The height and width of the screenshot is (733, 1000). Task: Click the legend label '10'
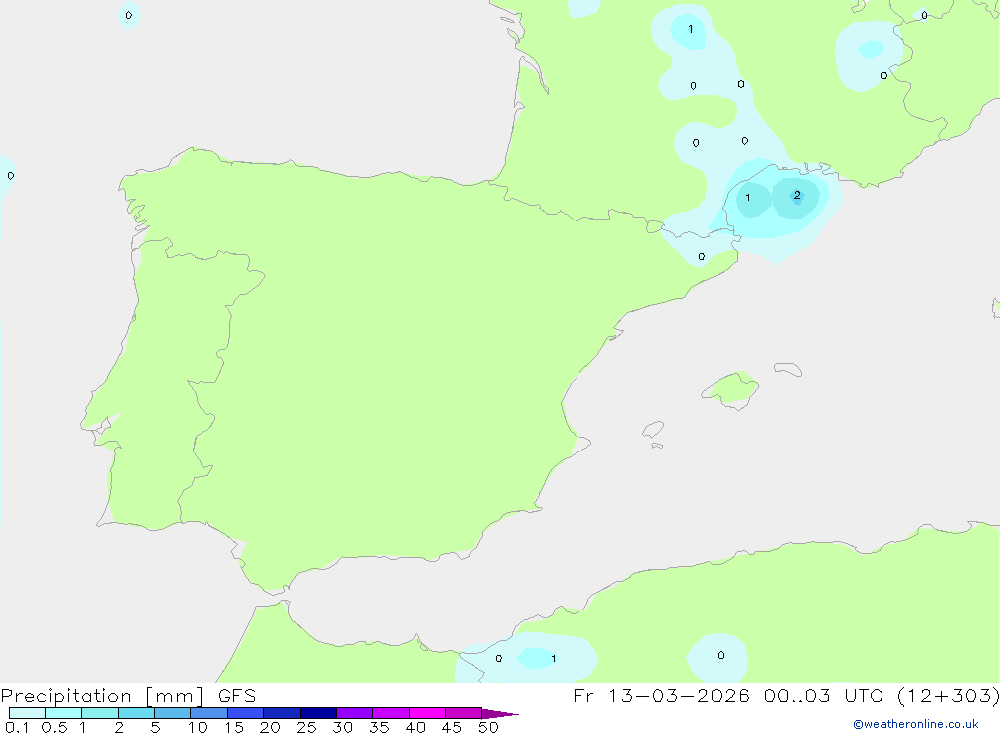coord(198,727)
